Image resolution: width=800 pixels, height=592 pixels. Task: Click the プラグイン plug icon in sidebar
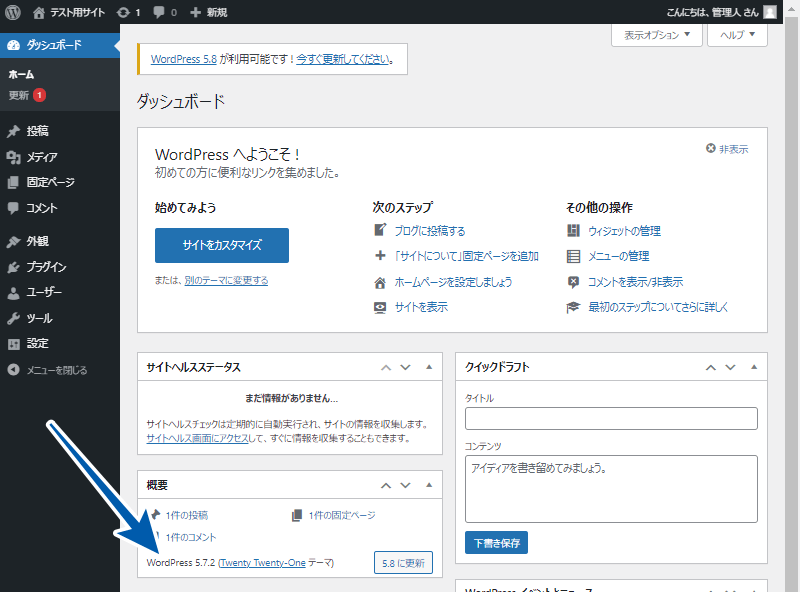[x=14, y=267]
